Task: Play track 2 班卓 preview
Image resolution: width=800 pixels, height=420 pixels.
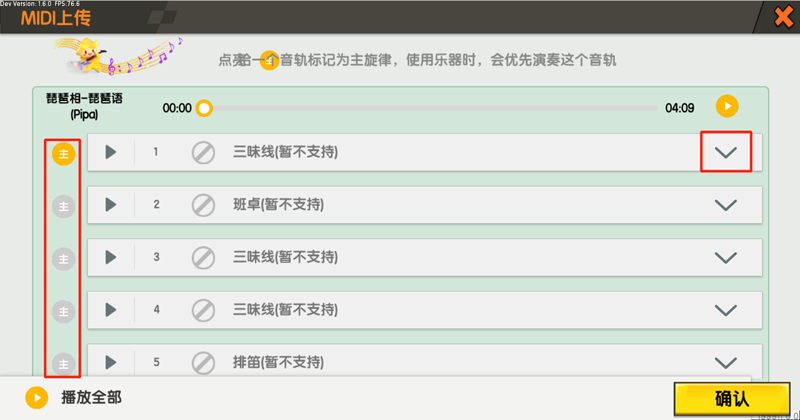Action: point(111,205)
